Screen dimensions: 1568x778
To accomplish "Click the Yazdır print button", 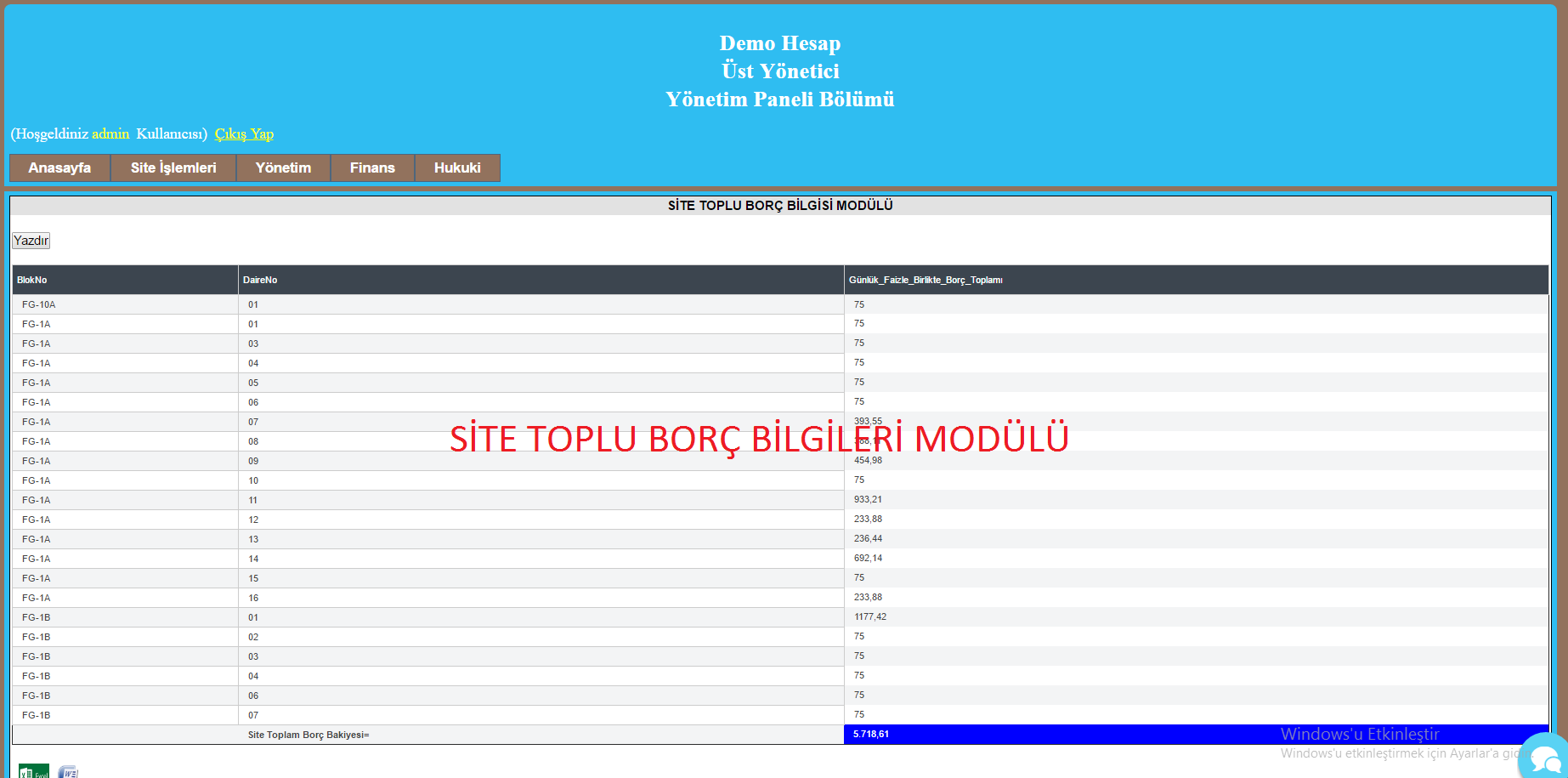I will pos(31,241).
